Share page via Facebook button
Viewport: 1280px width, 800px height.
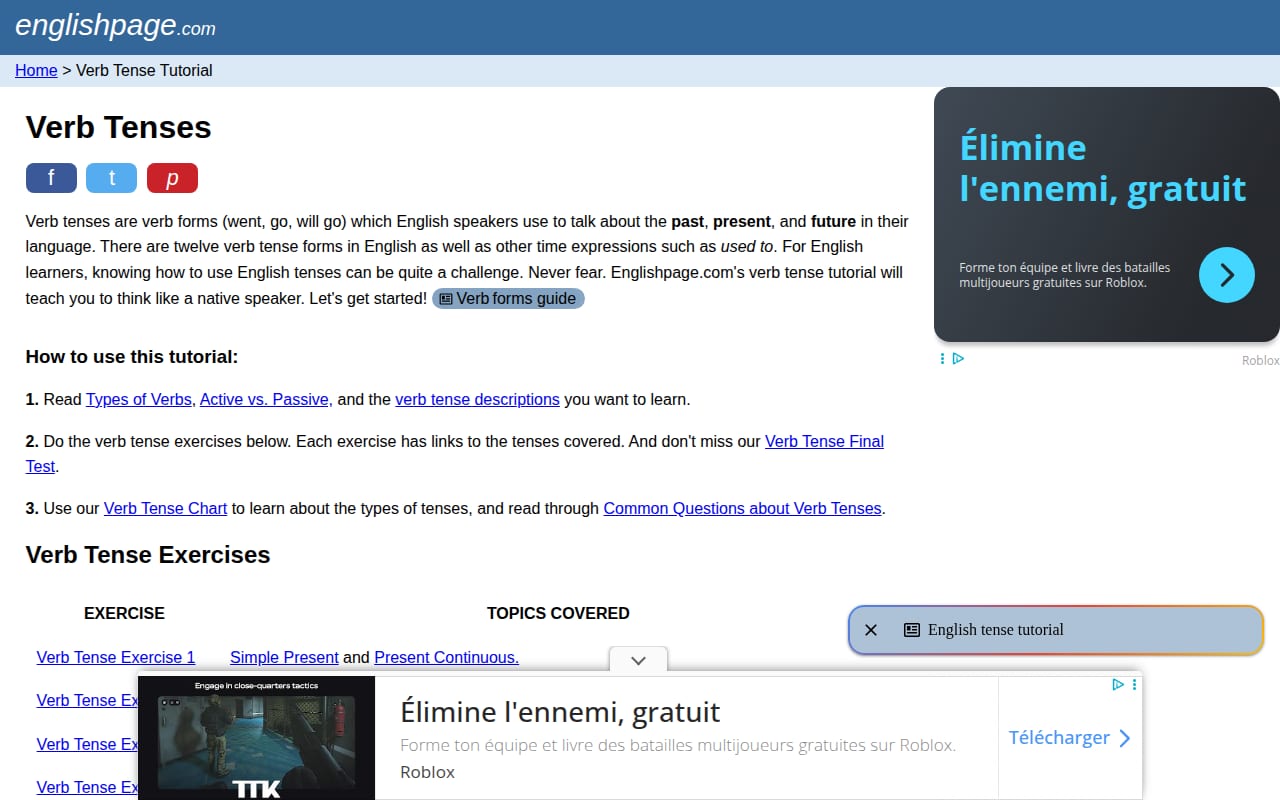pos(51,178)
